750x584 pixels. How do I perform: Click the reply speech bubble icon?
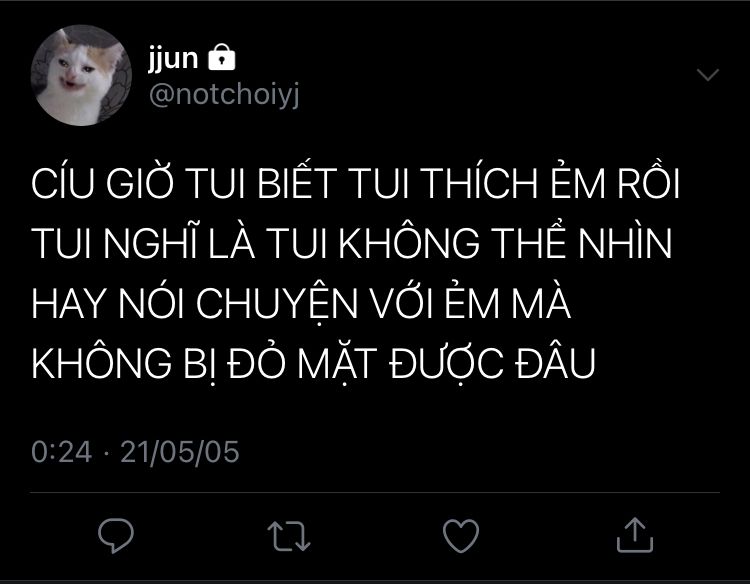coord(116,535)
